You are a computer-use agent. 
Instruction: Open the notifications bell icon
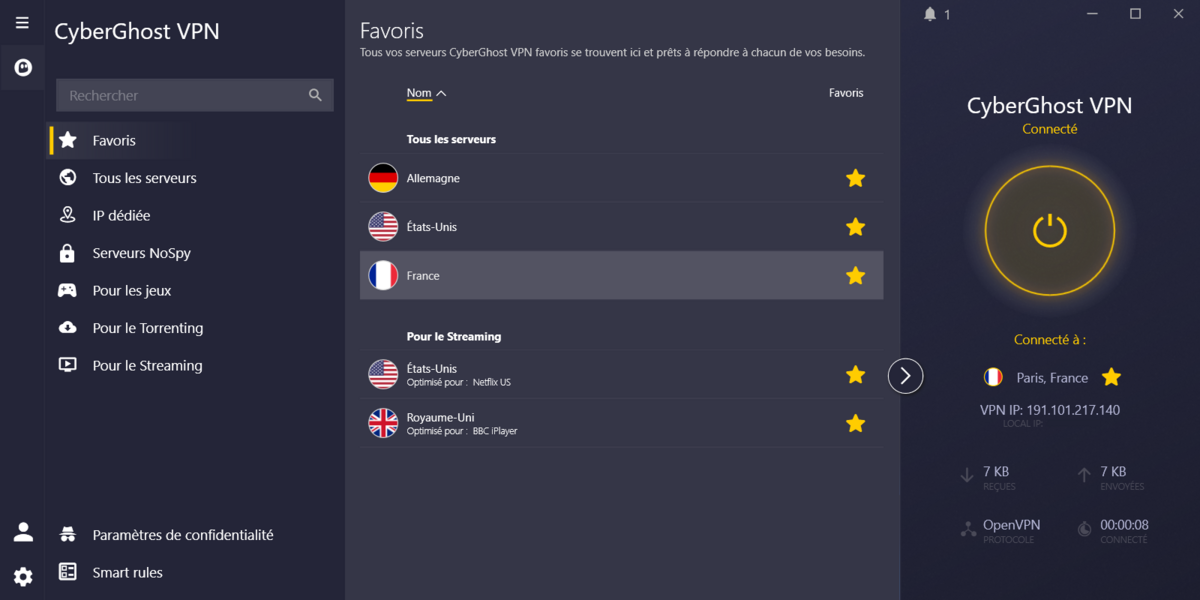(x=931, y=14)
